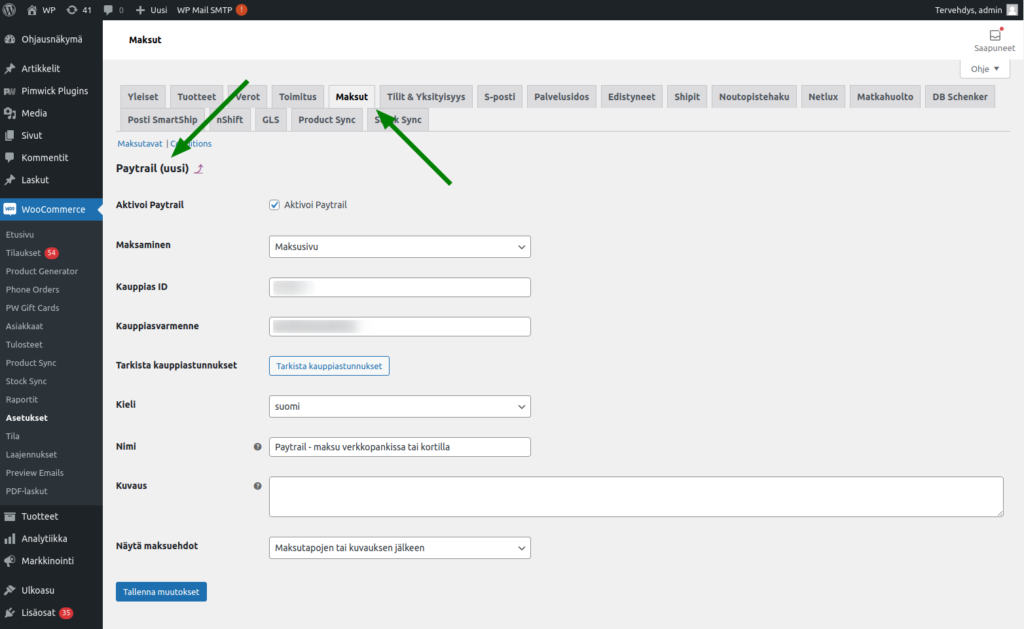
Task: Click the plus icon next to Uusi
Action: [140, 10]
